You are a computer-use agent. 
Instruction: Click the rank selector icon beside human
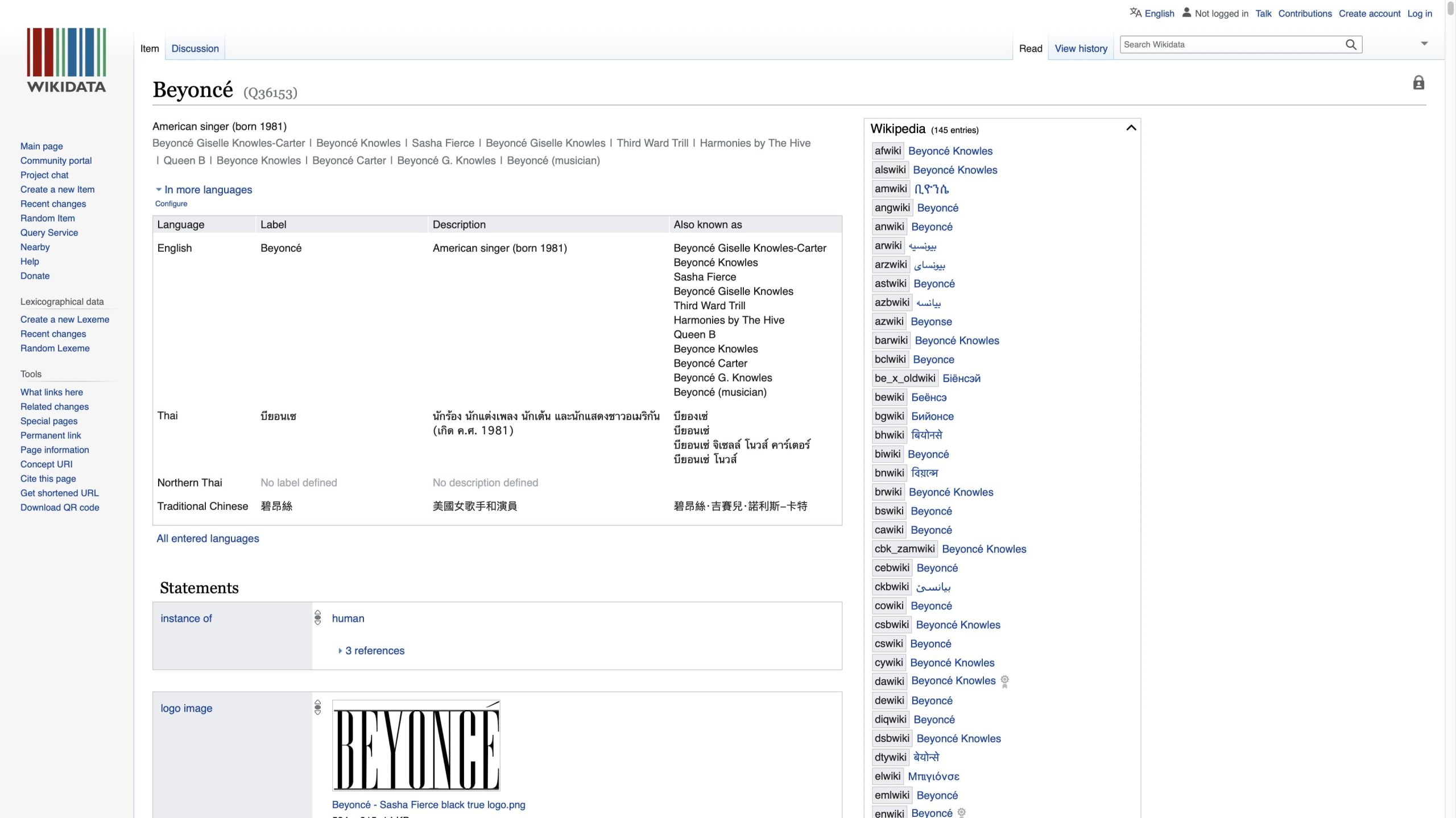[318, 618]
